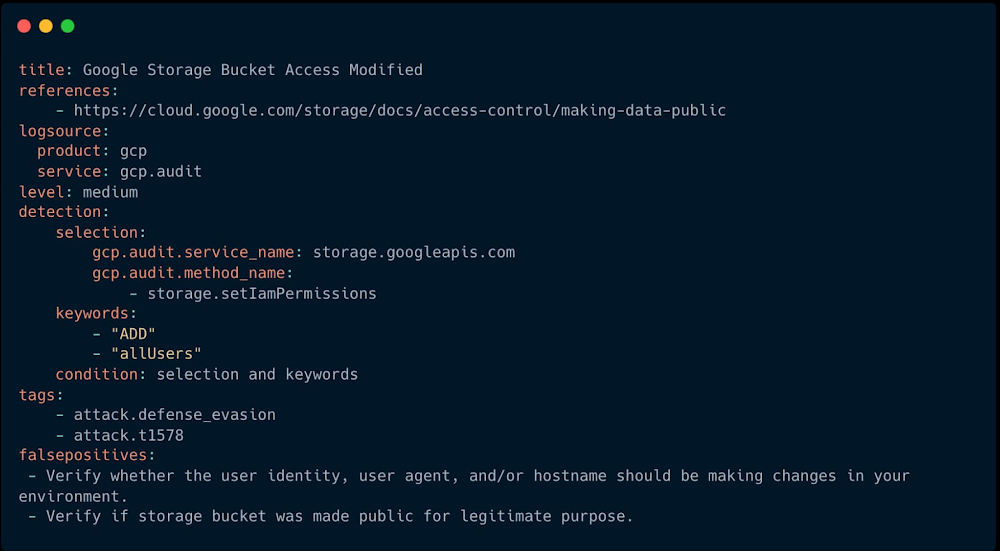
Task: Click the product value gcp
Action: click(x=133, y=152)
